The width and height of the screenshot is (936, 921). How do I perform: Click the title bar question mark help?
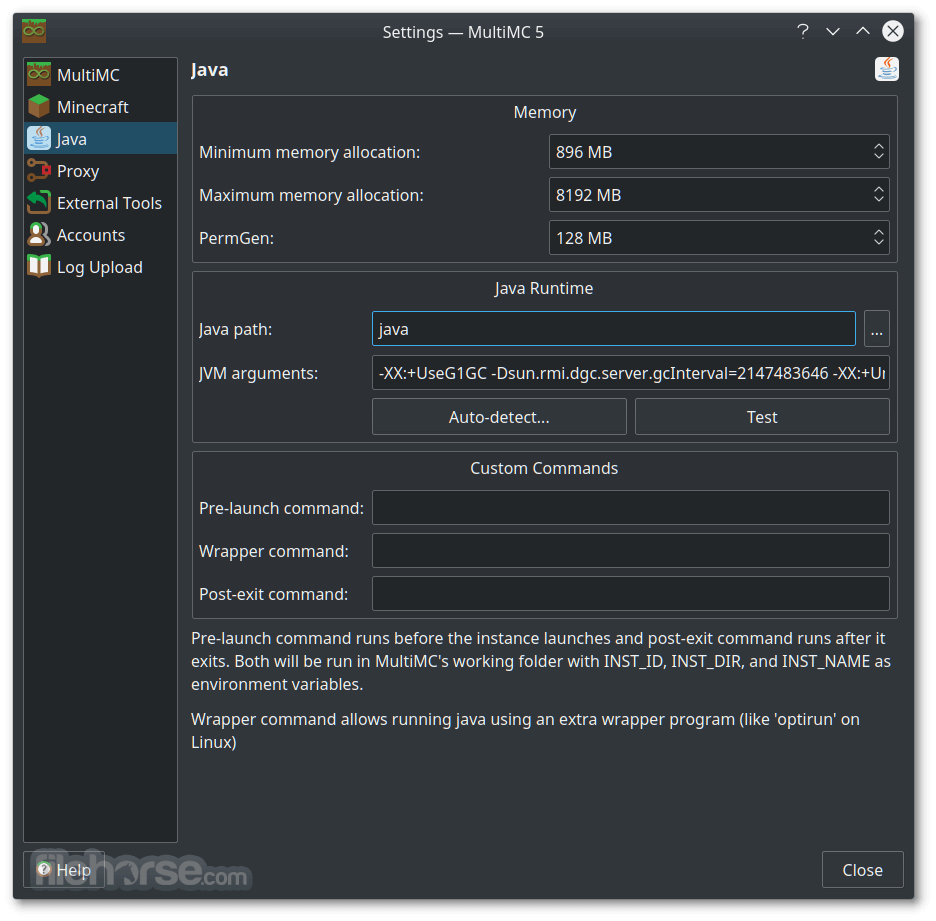[803, 31]
